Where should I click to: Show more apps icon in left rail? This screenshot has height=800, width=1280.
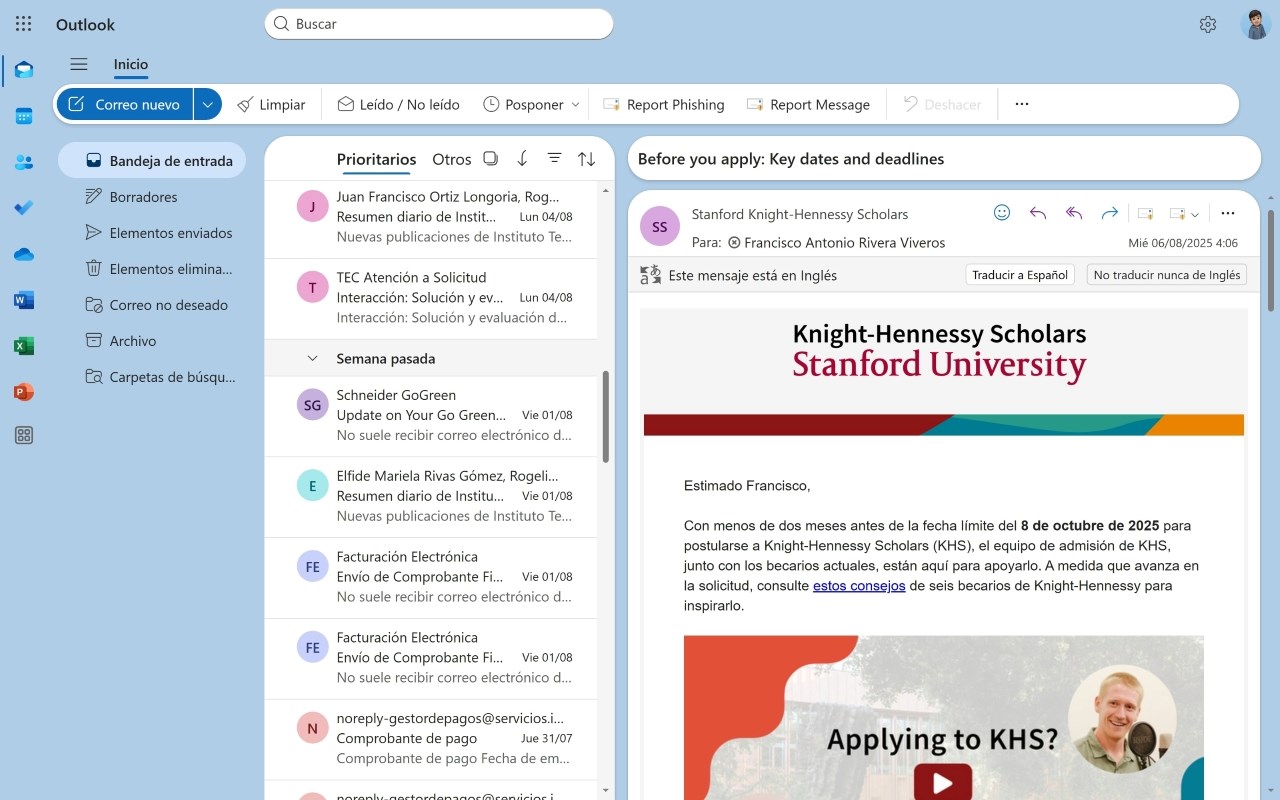24,435
